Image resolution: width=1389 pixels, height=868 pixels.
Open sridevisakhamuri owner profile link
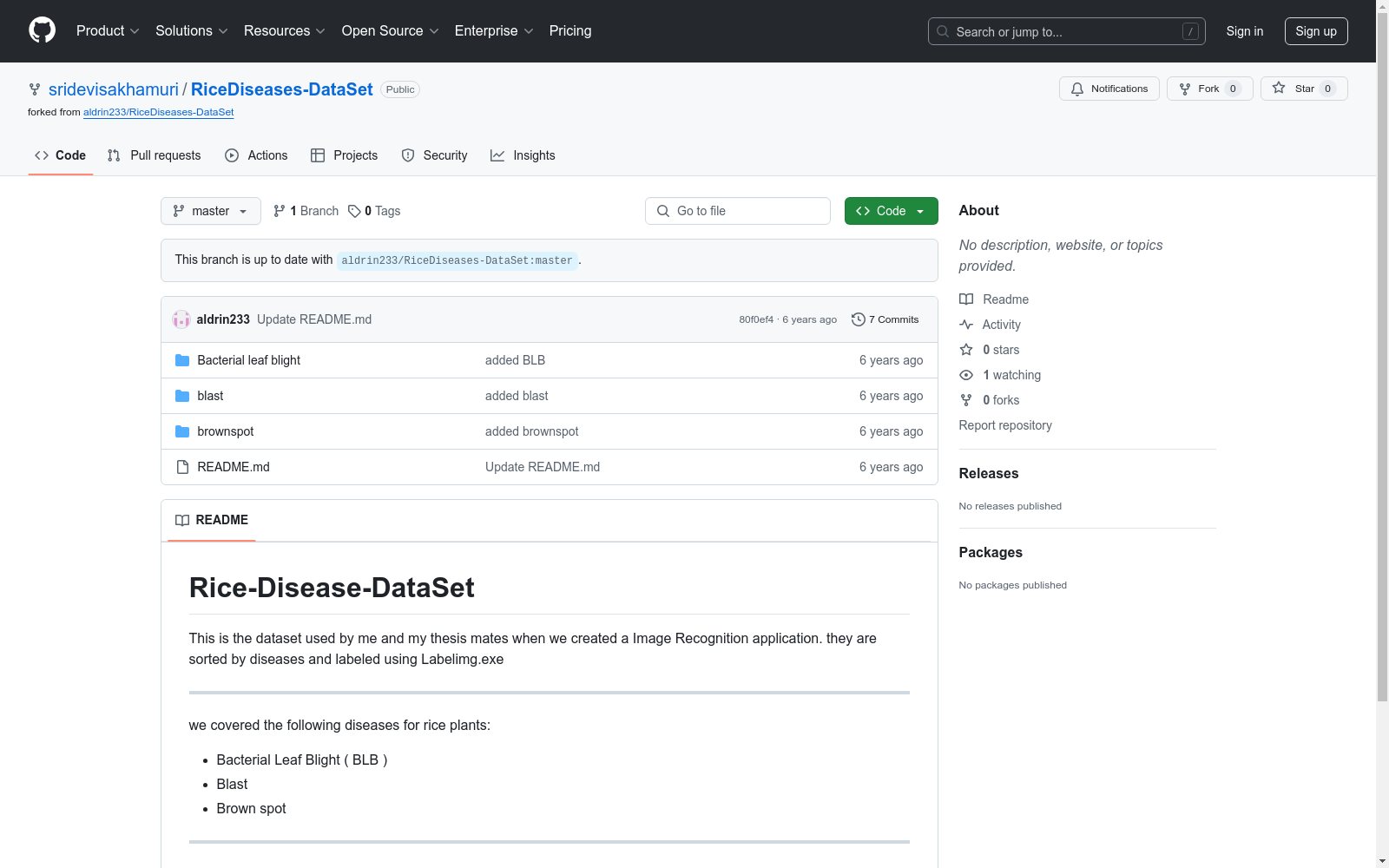114,89
